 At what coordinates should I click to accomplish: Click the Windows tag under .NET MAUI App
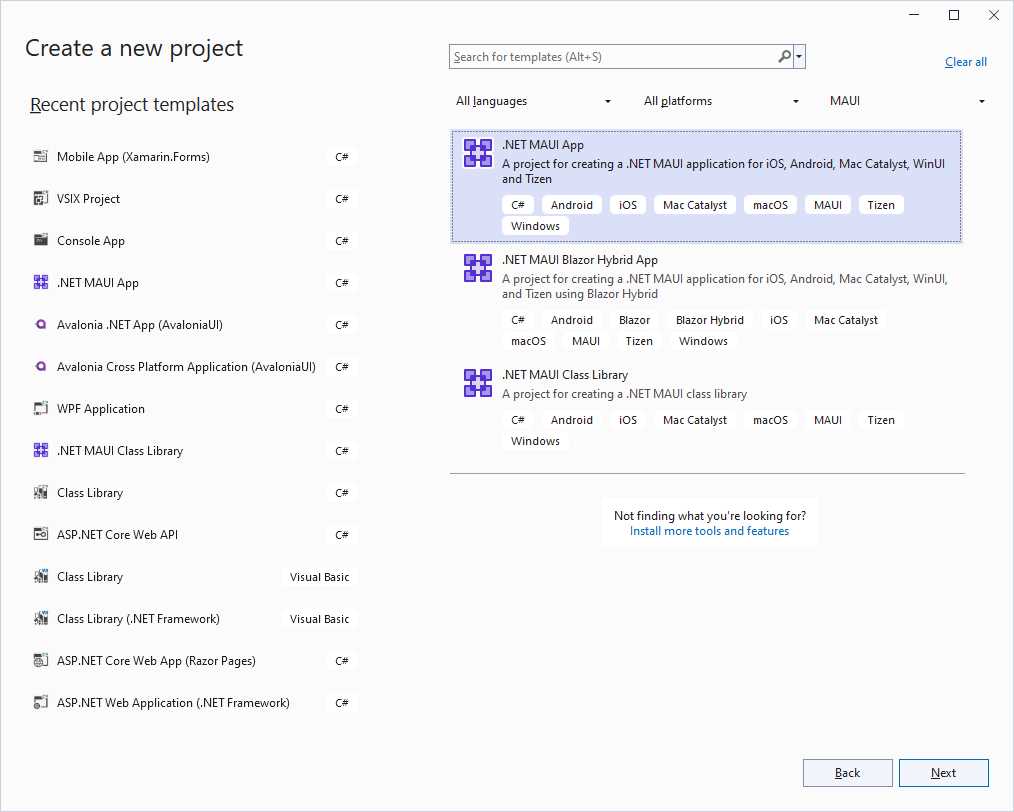(535, 226)
